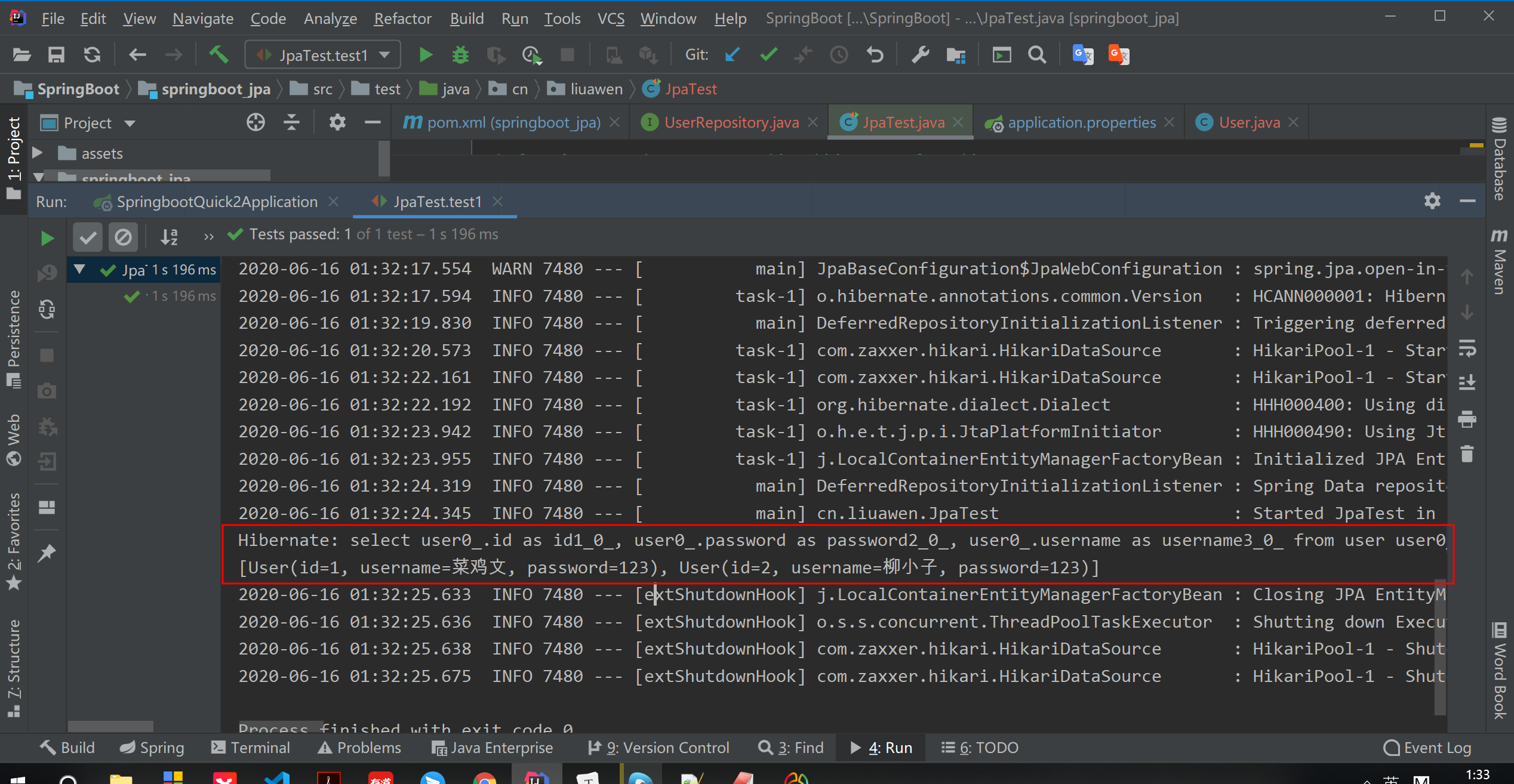The width and height of the screenshot is (1514, 784).
Task: Toggle soft-wrap in console output
Action: [1467, 348]
